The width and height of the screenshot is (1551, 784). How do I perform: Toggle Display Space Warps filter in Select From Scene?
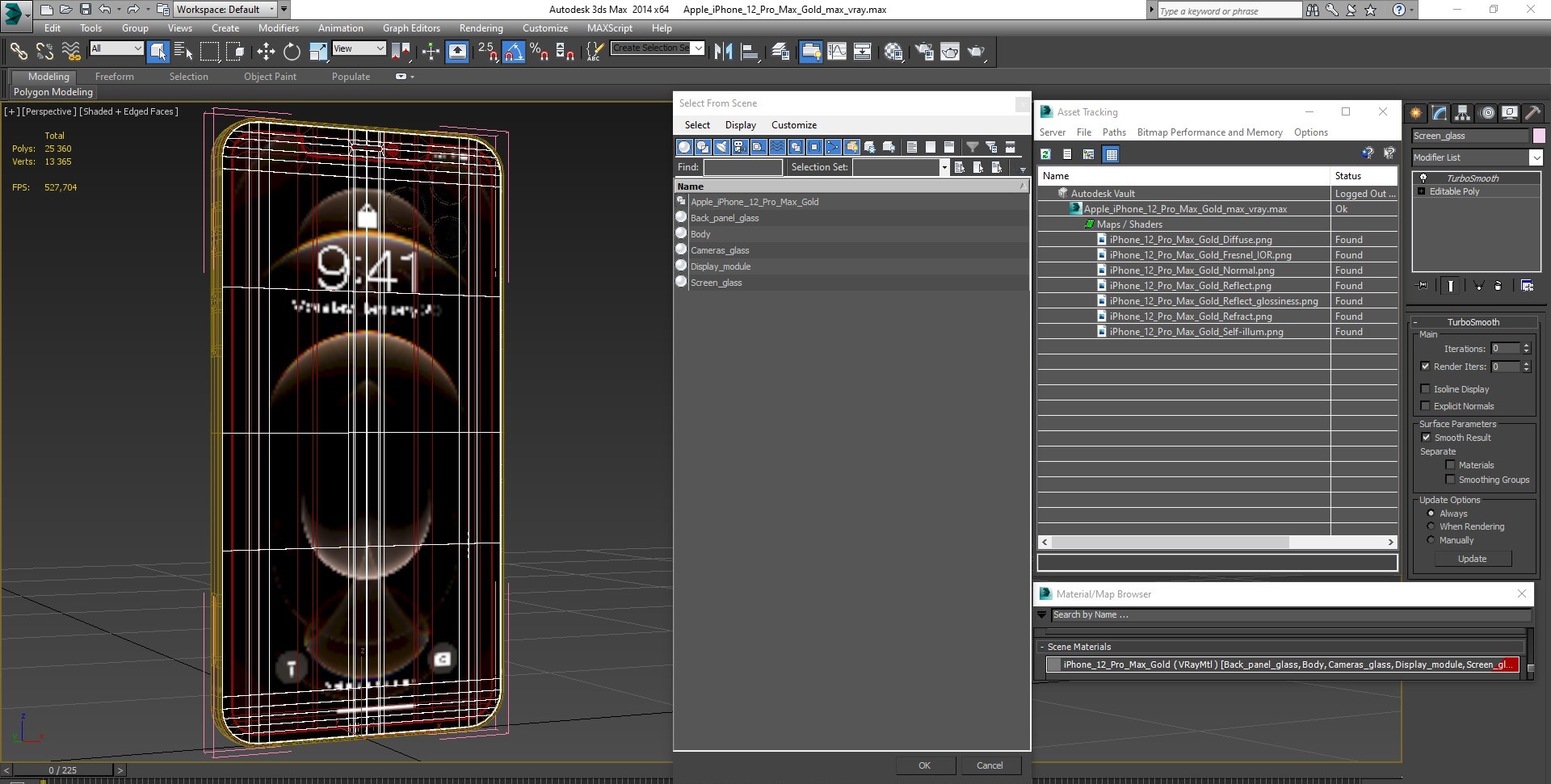coord(777,147)
